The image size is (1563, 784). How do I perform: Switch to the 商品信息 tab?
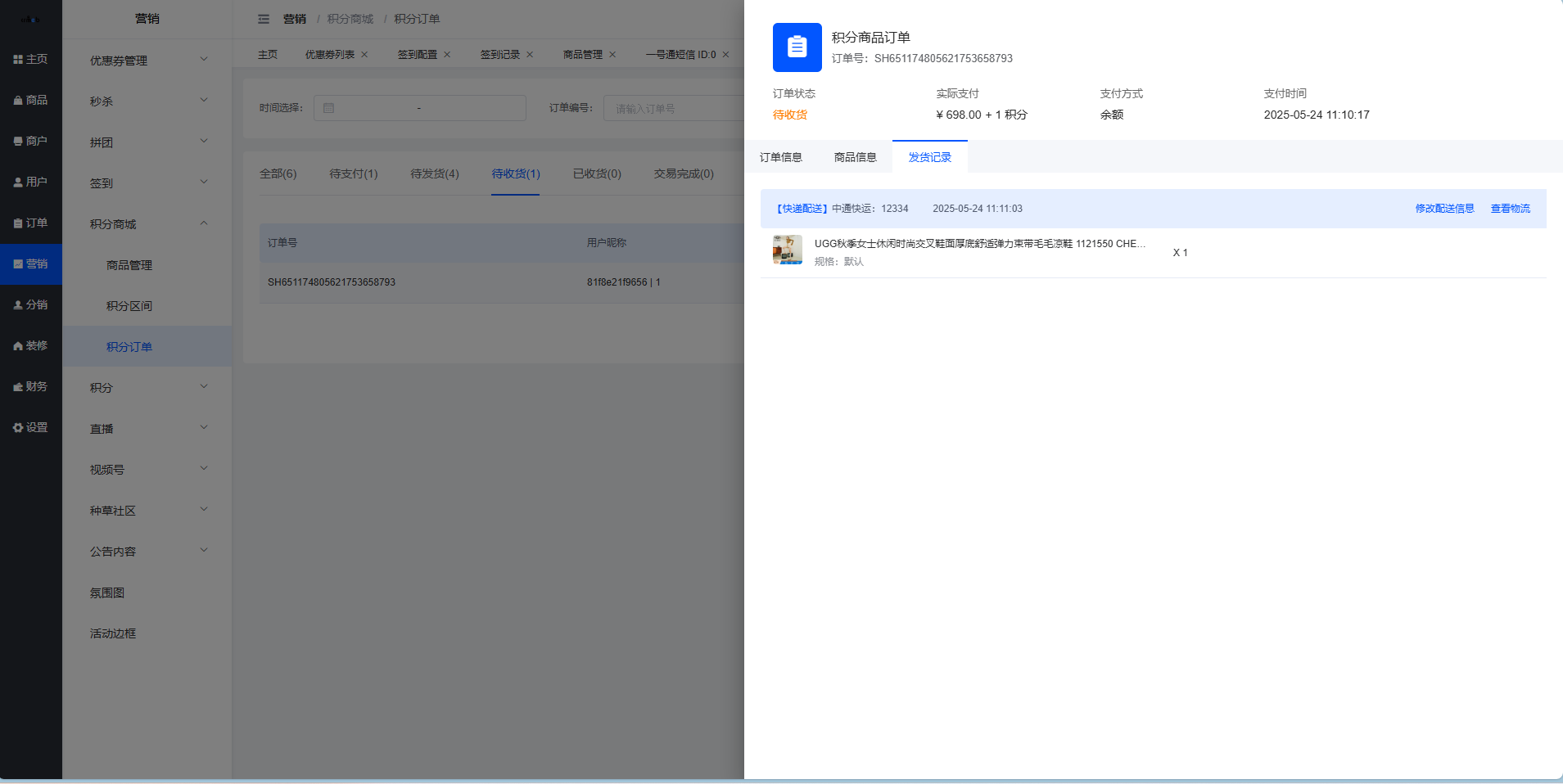pos(855,157)
